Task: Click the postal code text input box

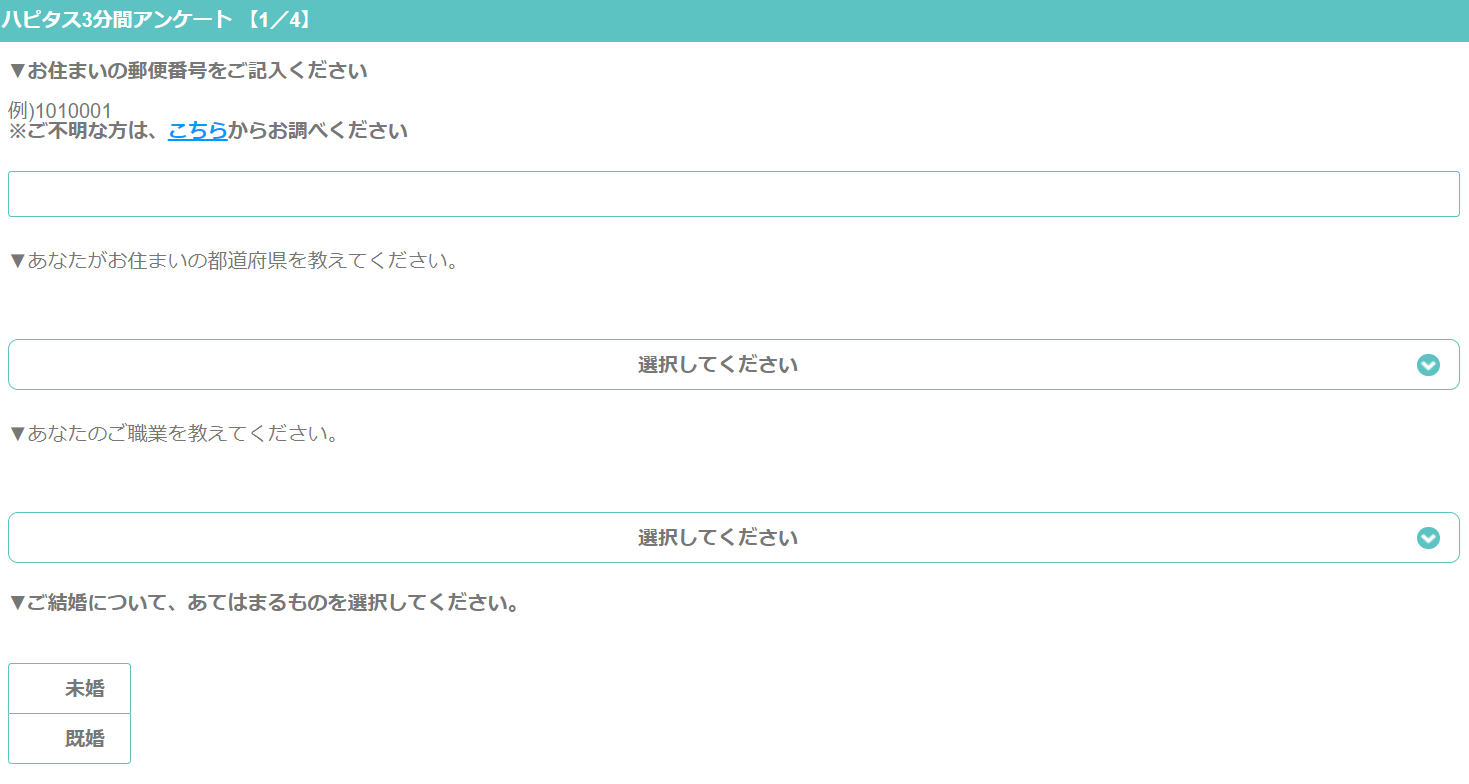Action: 734,194
